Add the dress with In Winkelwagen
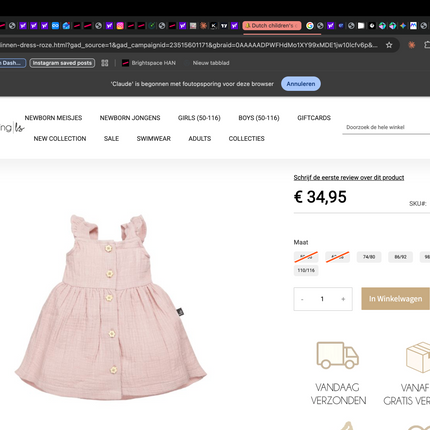Viewport: 430px width, 430px height. coord(396,299)
